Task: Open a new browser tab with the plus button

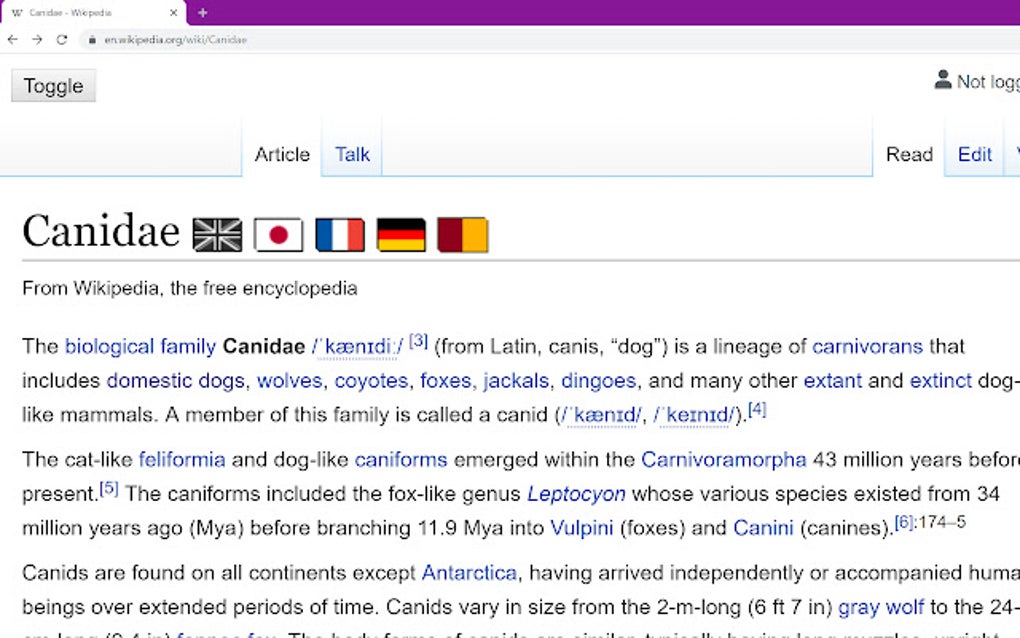Action: 203,13
